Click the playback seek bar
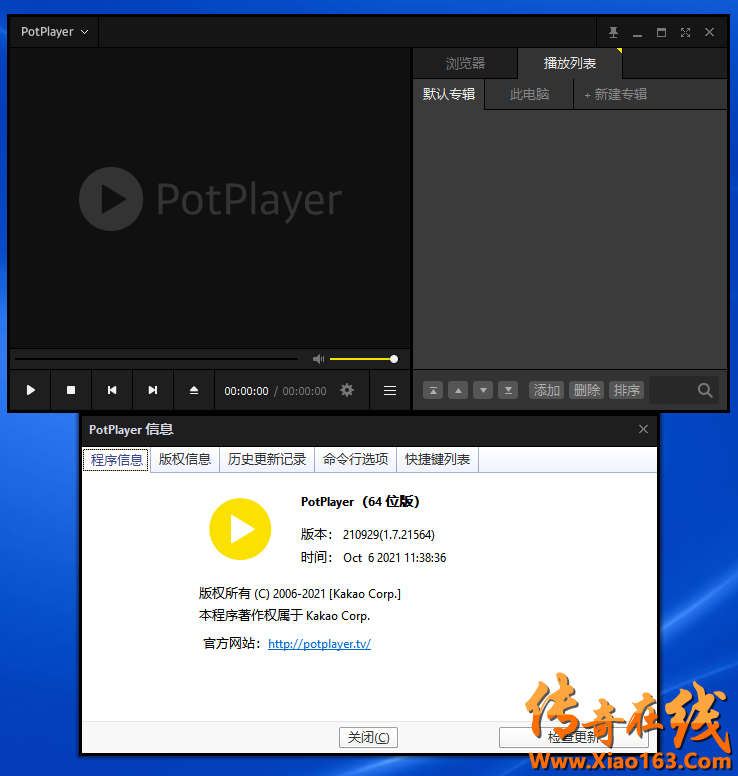Viewport: 738px width, 776px height. coord(156,359)
